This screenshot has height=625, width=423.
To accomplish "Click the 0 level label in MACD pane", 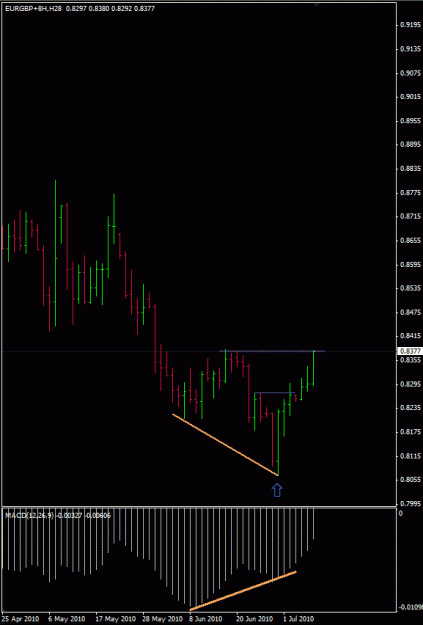I will coord(401,513).
